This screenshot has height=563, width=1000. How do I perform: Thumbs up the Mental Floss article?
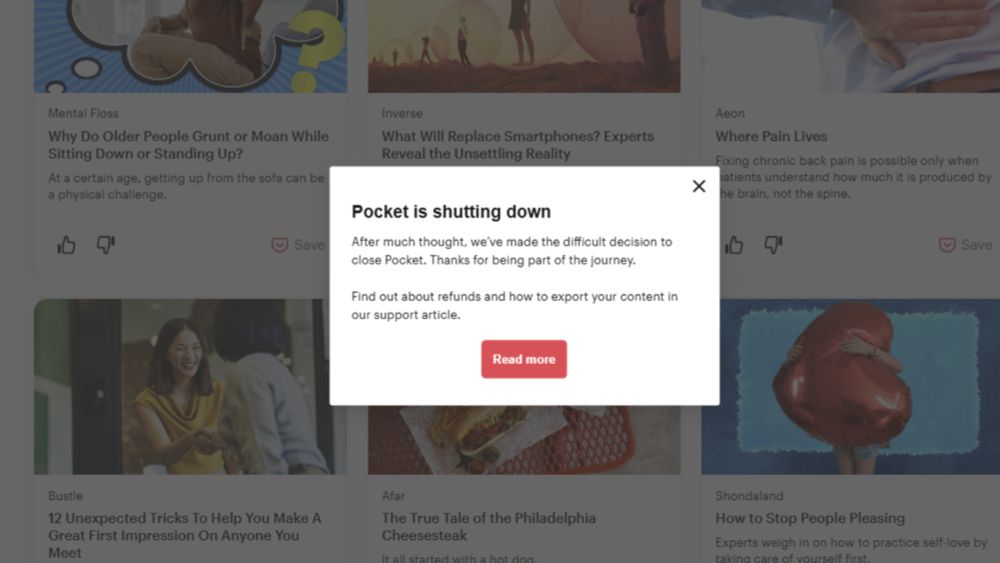pyautogui.click(x=66, y=245)
